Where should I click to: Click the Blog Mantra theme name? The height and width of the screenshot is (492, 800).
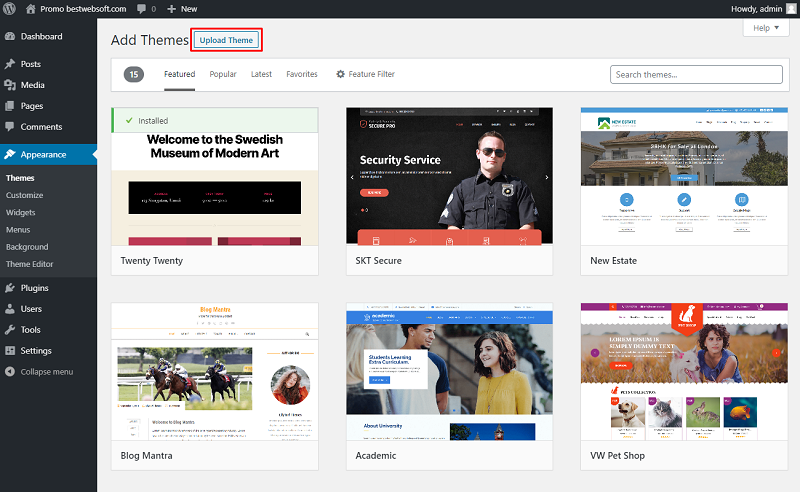coord(146,456)
